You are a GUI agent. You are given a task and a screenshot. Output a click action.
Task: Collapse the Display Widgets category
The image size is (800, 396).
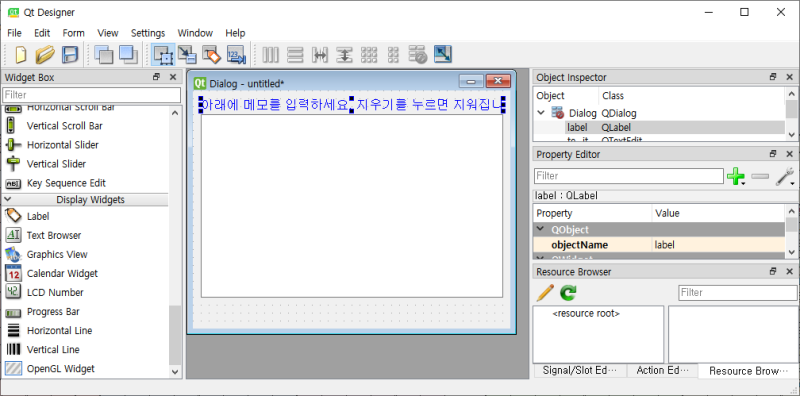pos(8,200)
